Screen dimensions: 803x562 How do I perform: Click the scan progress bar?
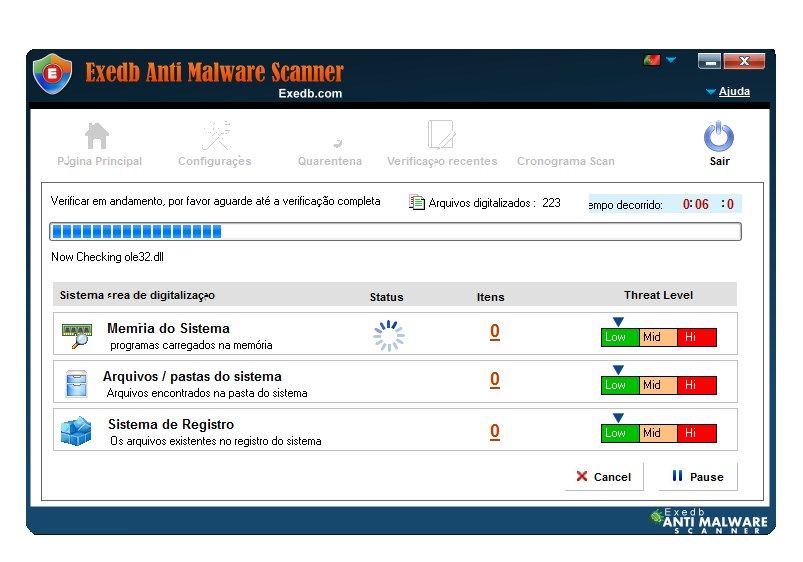click(395, 232)
